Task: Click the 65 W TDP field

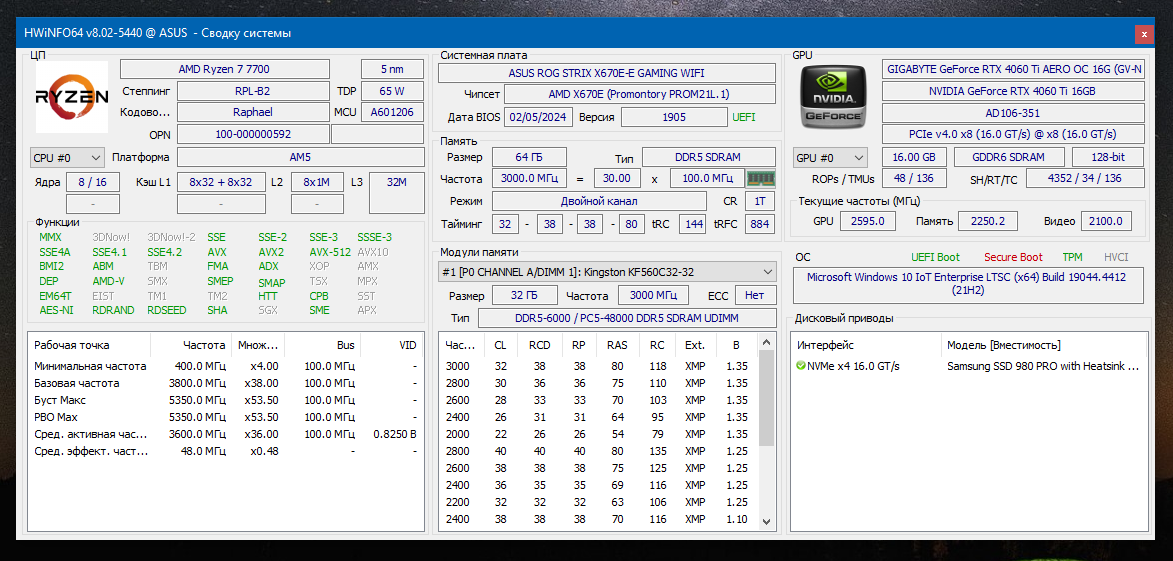Action: [392, 91]
